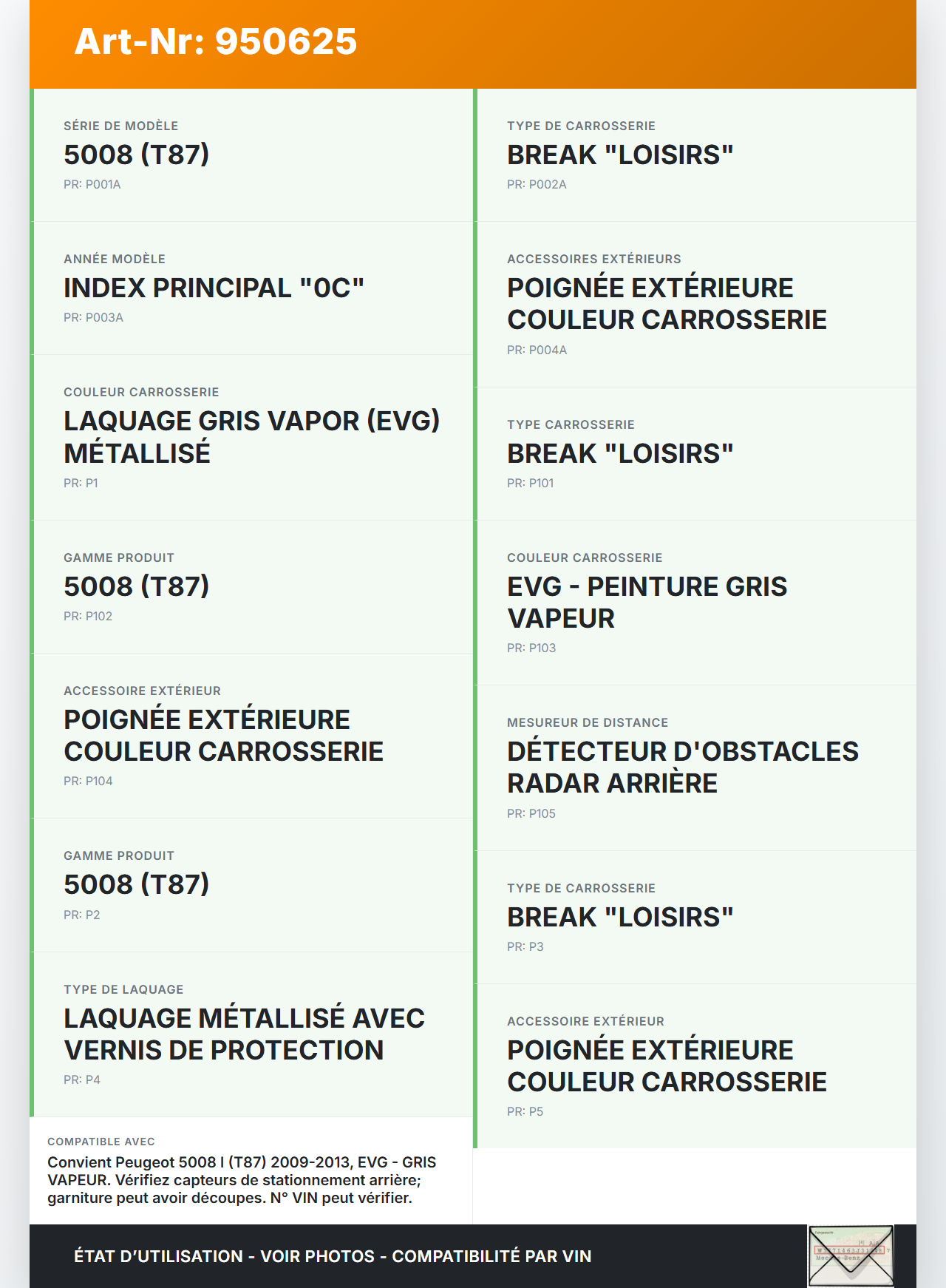Image resolution: width=946 pixels, height=1288 pixels.
Task: Select Laquage Gris Vapor (EVG) Métallisé card
Action: pyautogui.click(x=251, y=437)
